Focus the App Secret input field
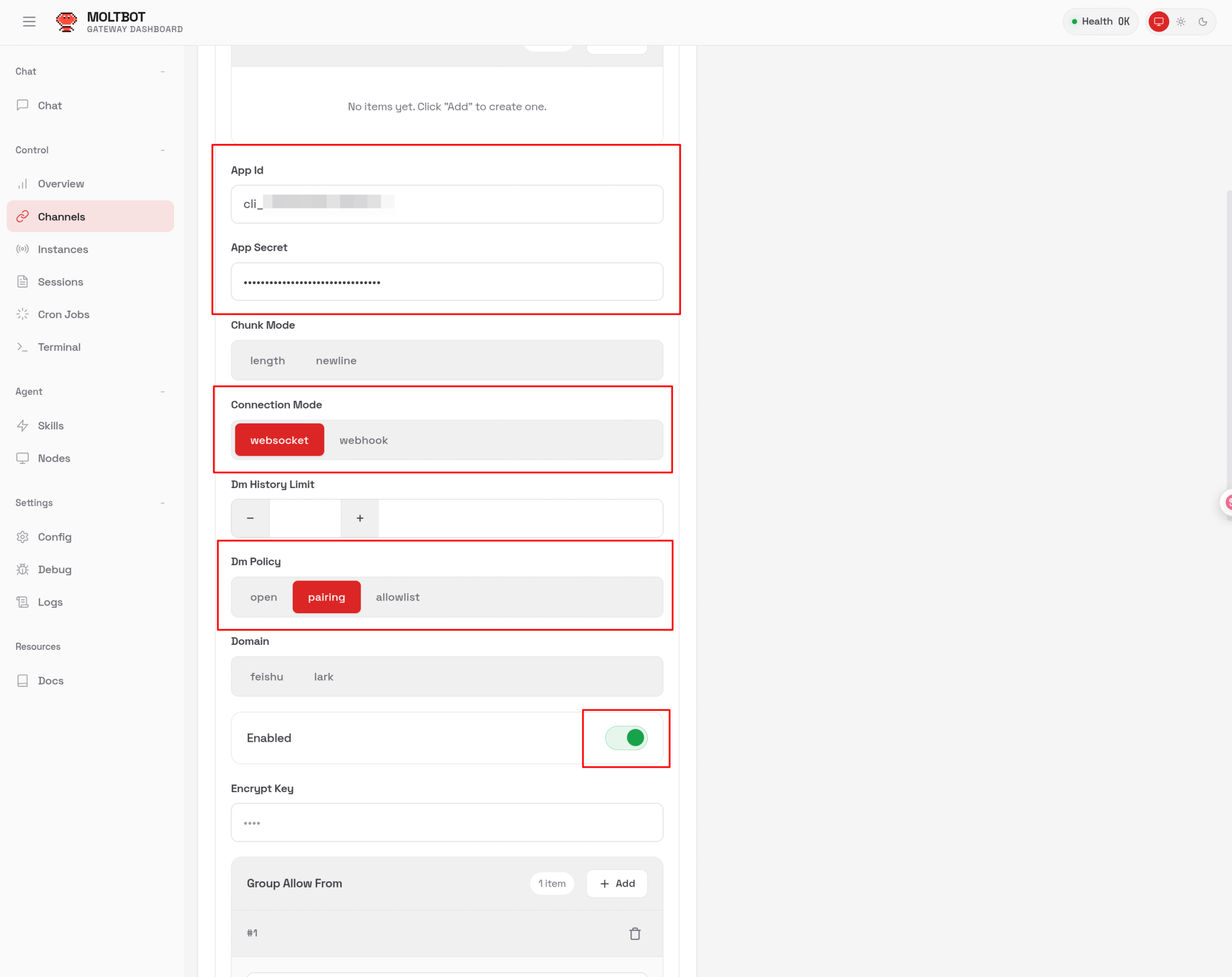The image size is (1232, 977). coord(447,282)
